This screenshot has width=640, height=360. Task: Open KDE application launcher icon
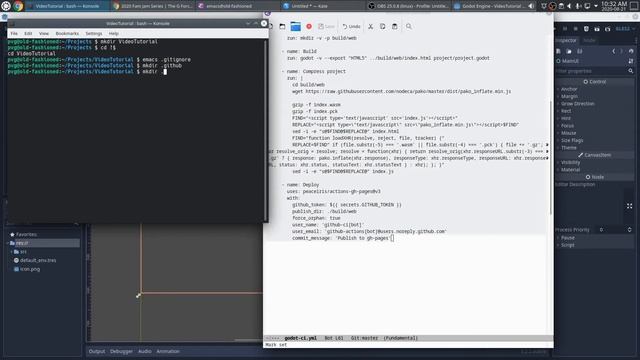tap(6, 6)
